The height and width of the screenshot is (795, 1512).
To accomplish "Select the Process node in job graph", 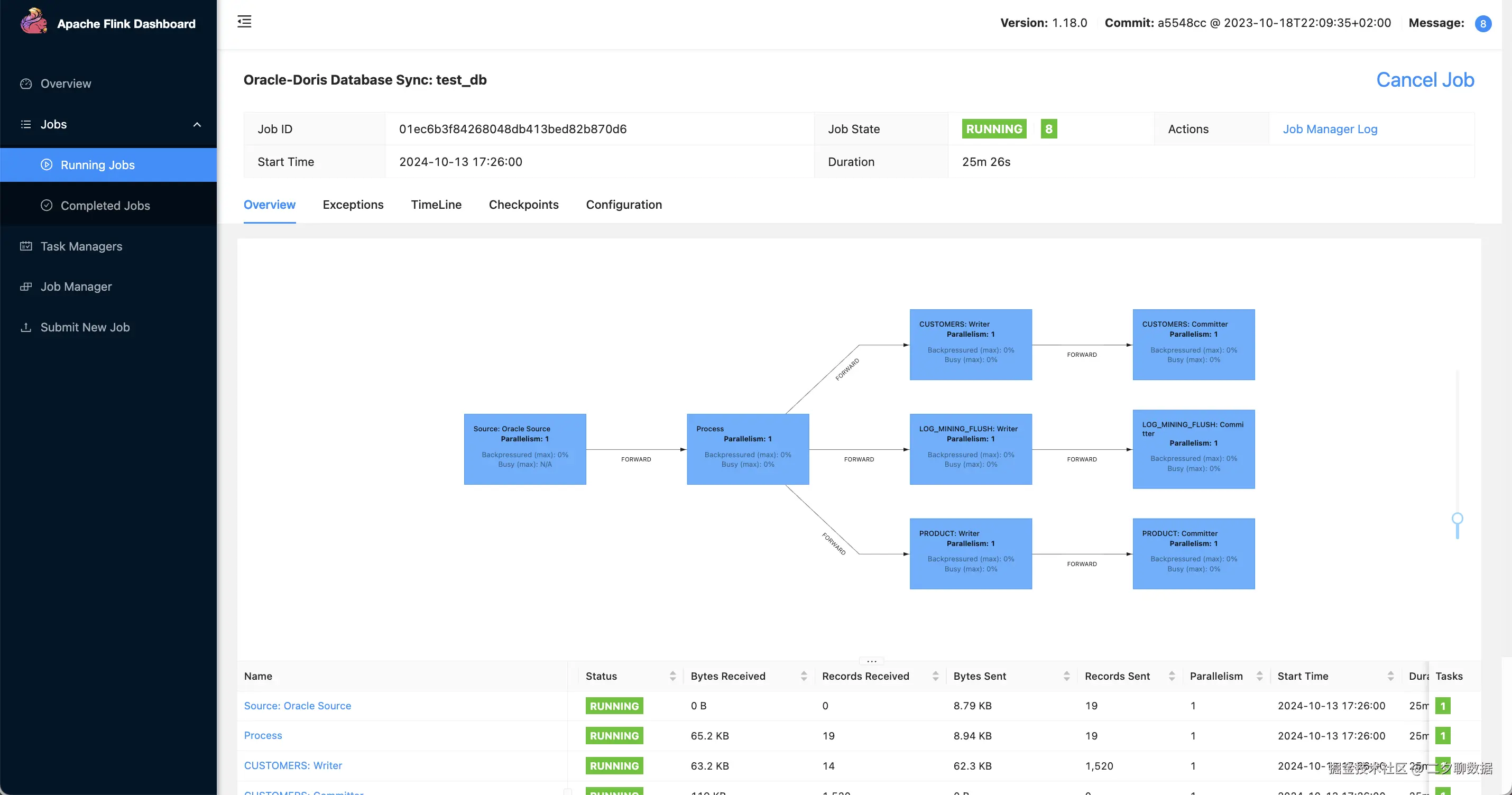I will (747, 449).
